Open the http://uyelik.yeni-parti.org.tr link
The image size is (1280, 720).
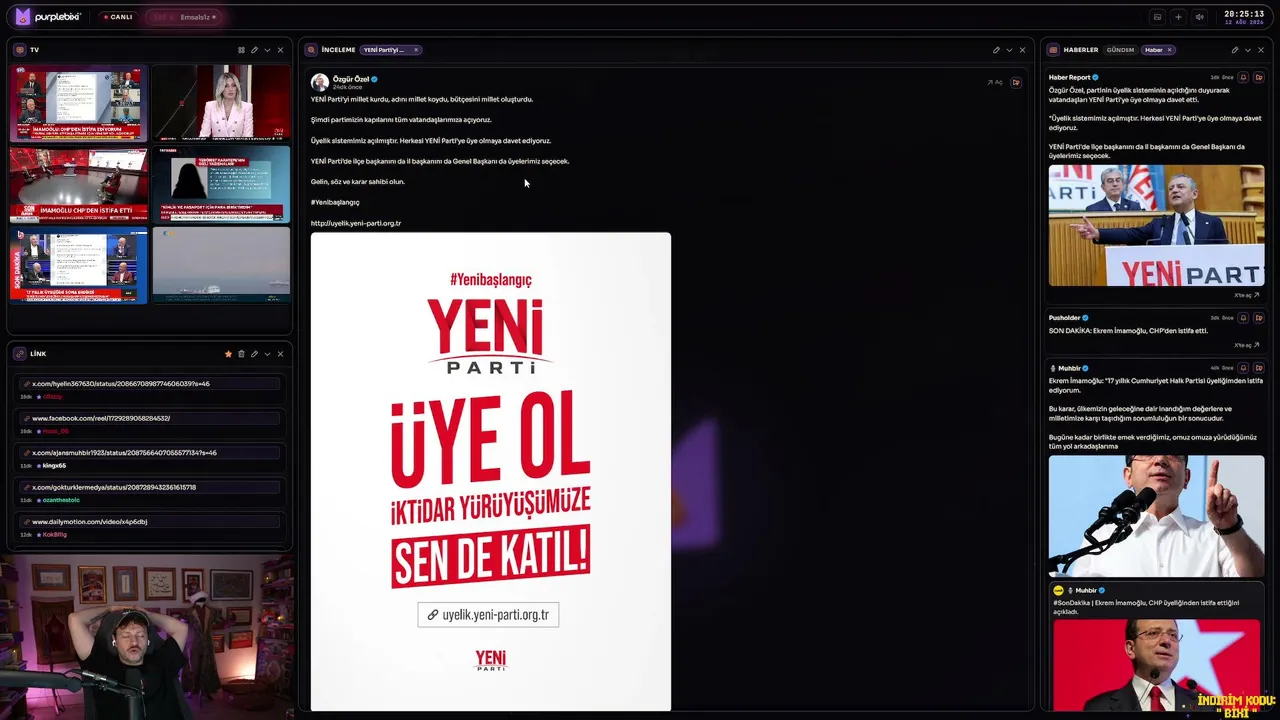(356, 223)
